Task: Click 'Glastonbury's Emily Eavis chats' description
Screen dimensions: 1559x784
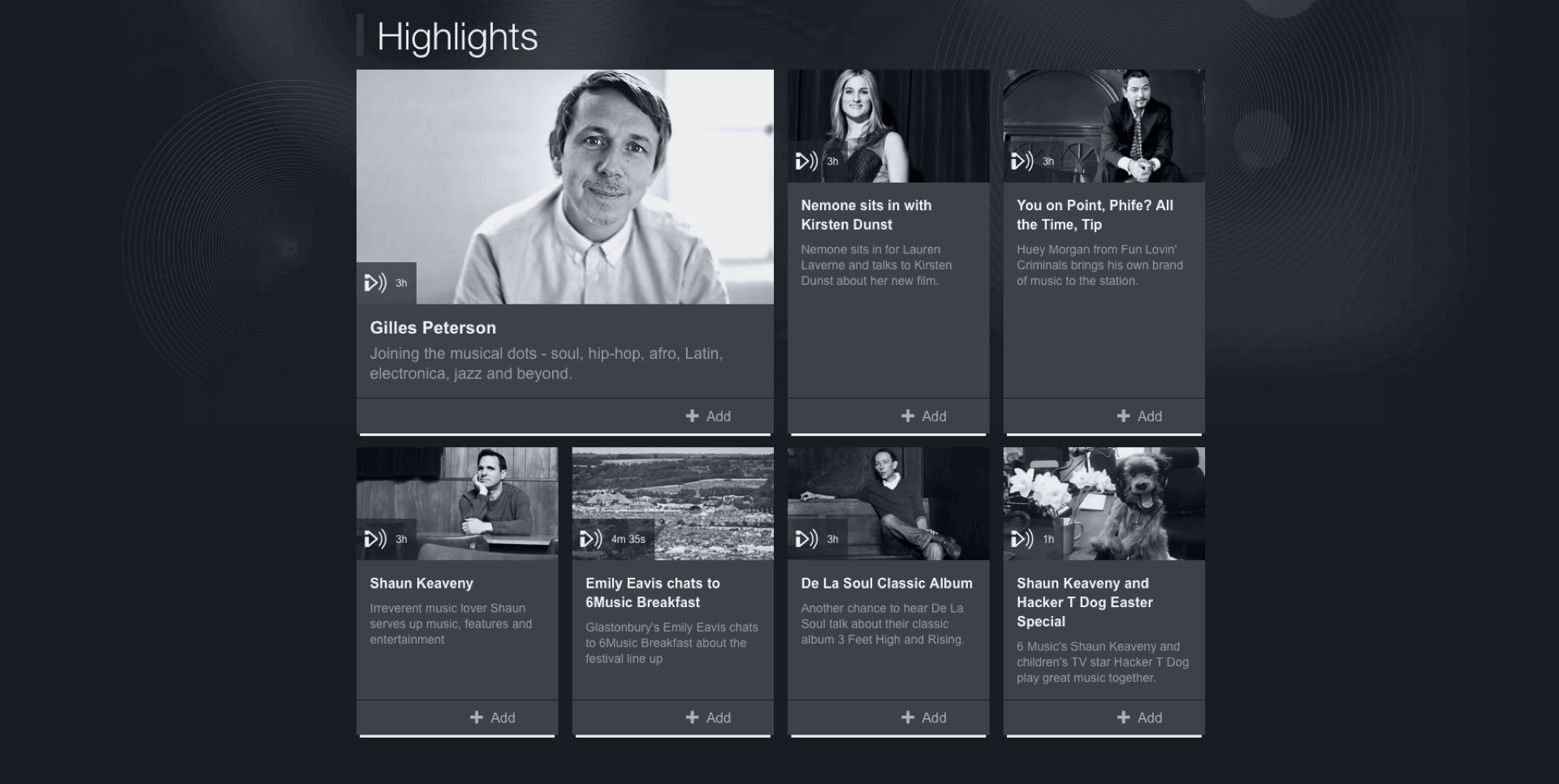Action: [672, 643]
